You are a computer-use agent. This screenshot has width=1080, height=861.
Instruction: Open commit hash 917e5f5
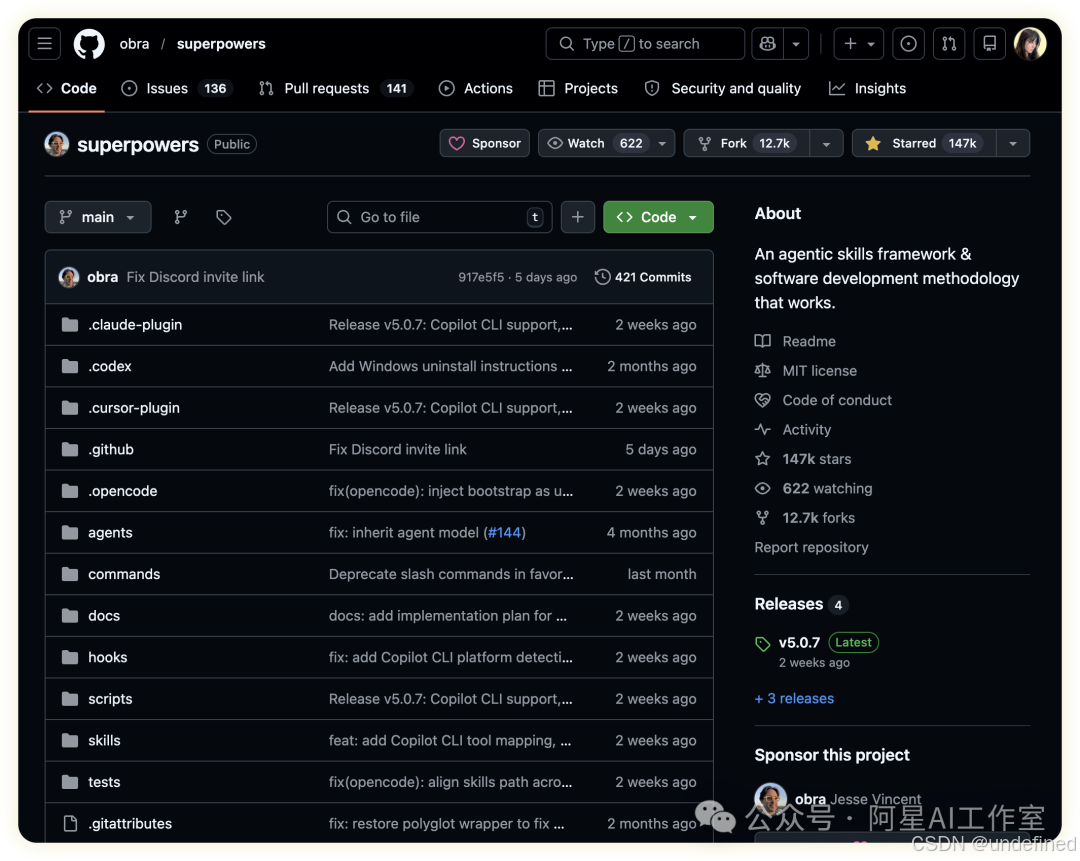pyautogui.click(x=481, y=277)
